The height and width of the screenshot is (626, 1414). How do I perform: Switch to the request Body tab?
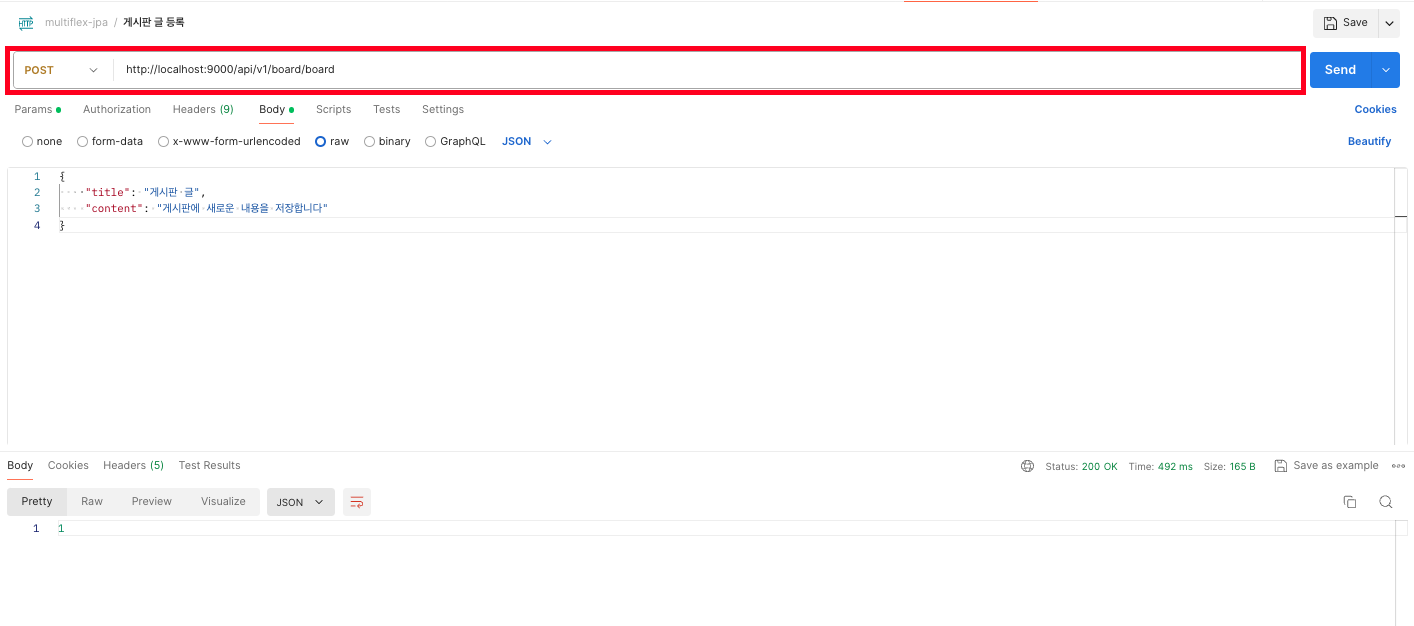(x=276, y=110)
